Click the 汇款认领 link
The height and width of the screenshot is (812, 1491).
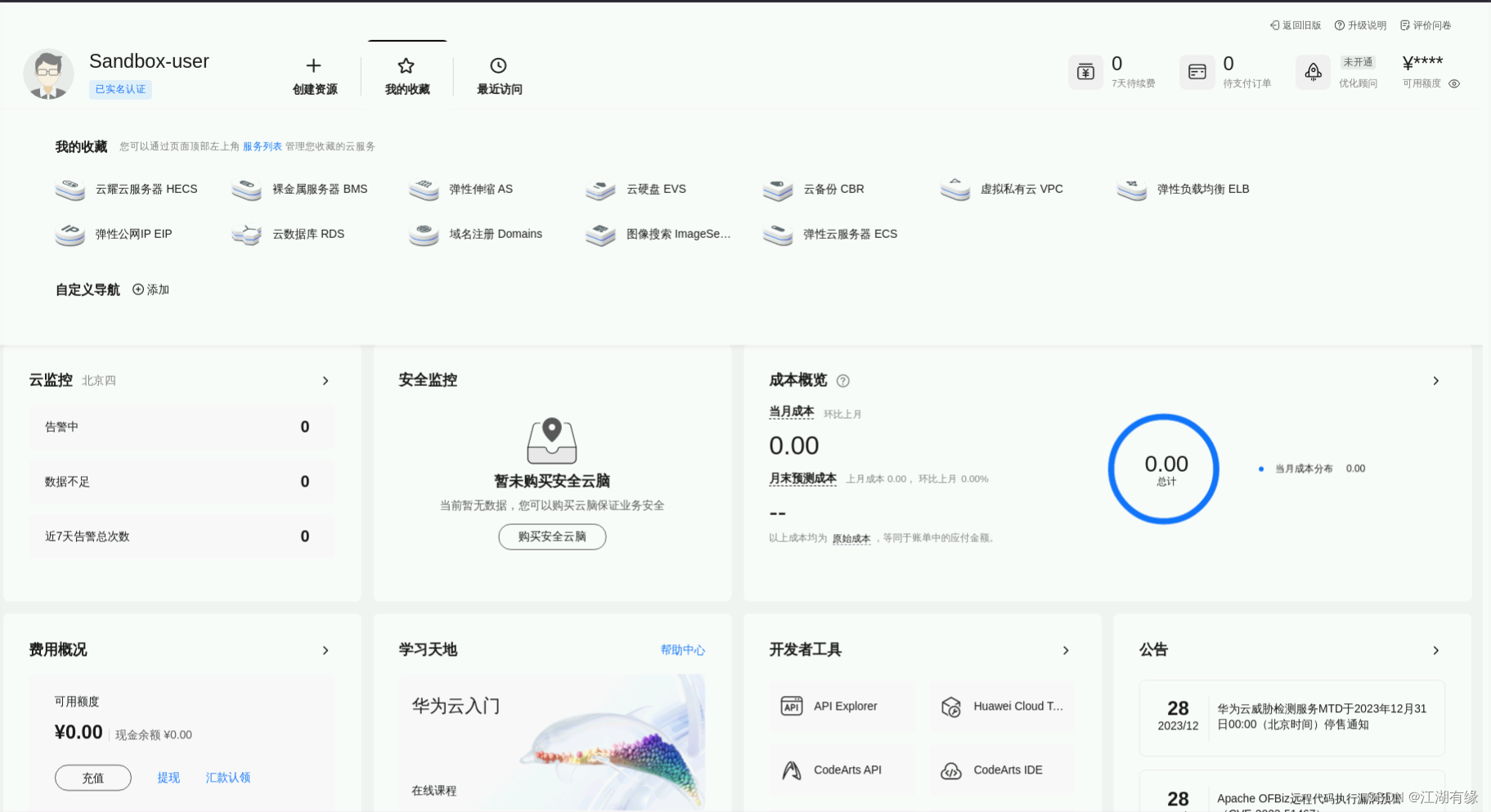(x=228, y=778)
